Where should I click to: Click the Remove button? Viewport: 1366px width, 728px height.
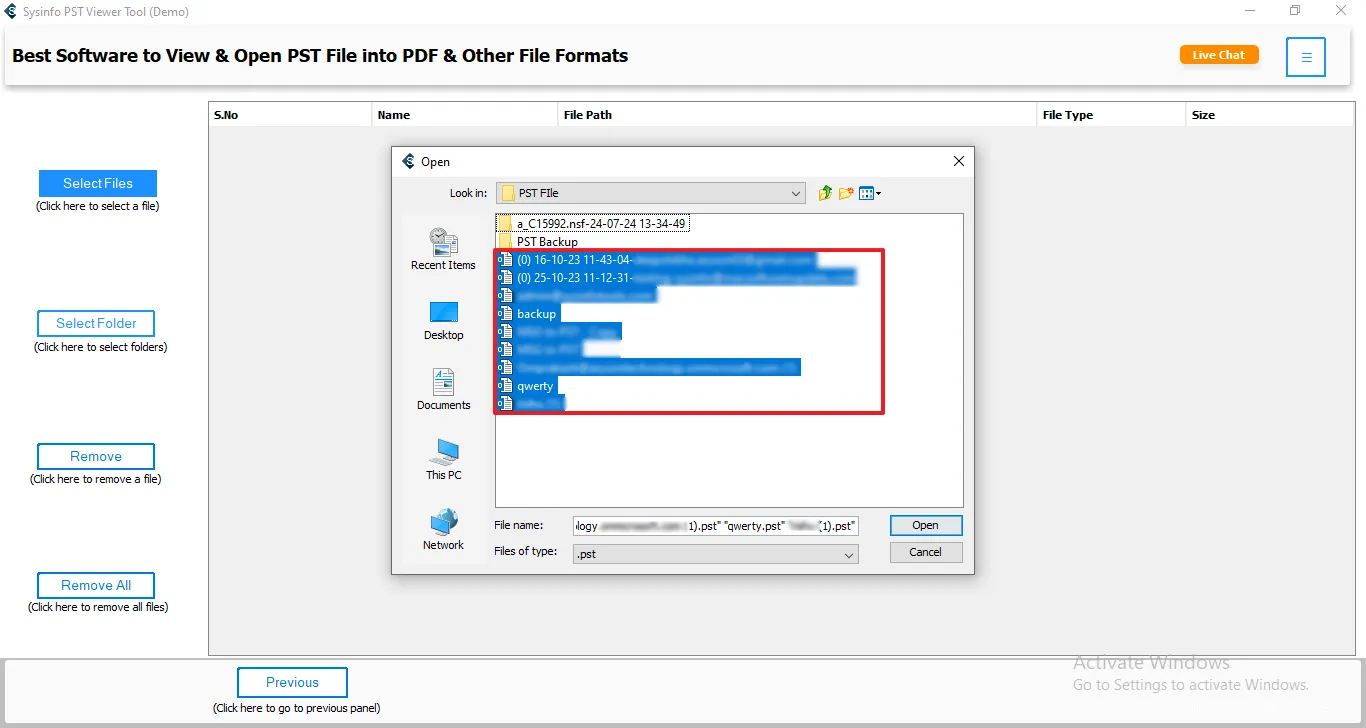pos(96,456)
